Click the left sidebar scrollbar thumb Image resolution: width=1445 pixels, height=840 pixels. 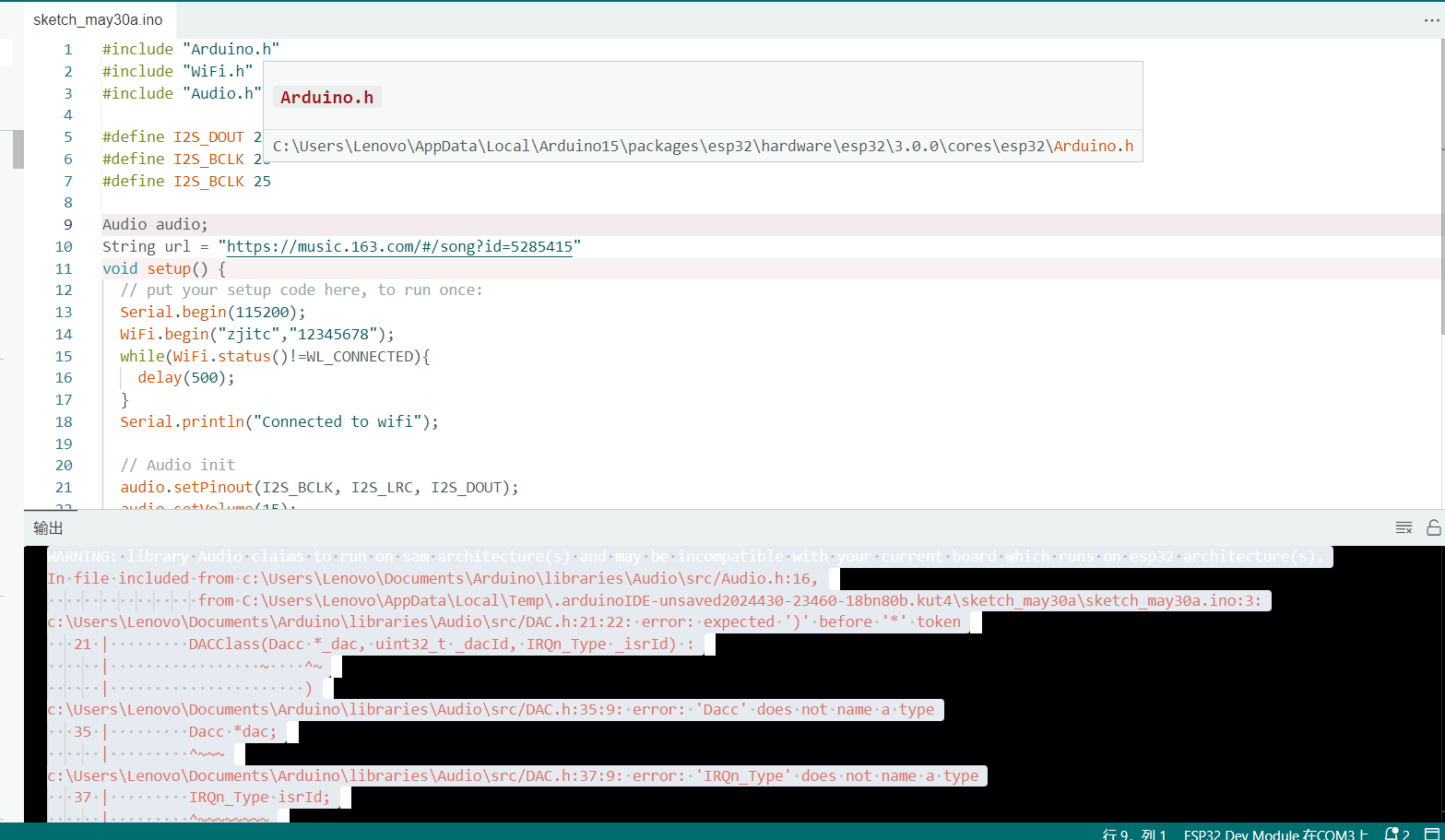pyautogui.click(x=18, y=149)
